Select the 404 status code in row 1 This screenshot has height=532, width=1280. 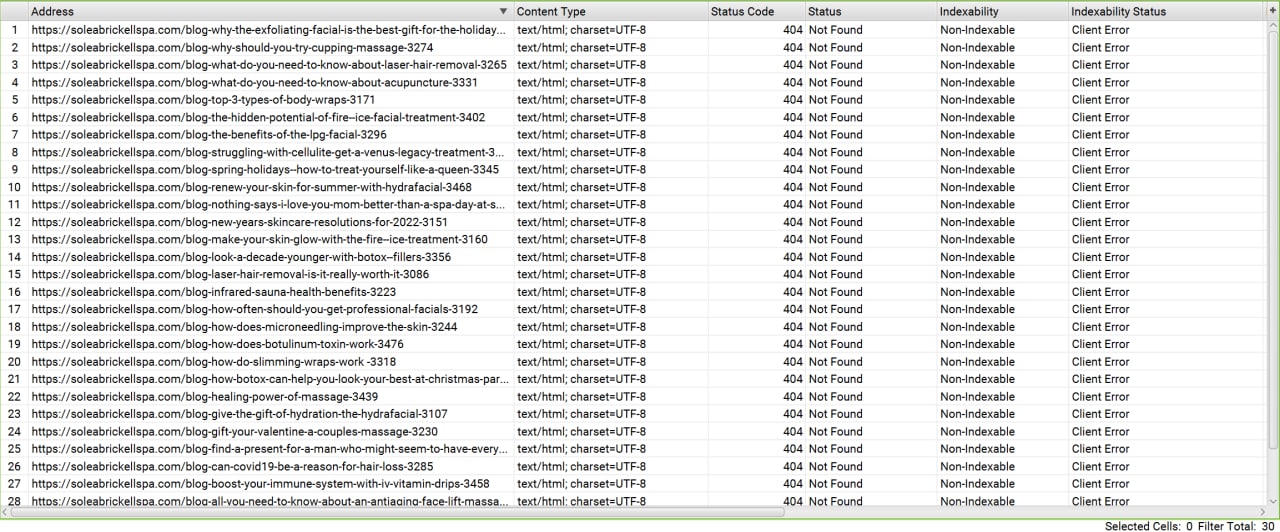pyautogui.click(x=792, y=30)
